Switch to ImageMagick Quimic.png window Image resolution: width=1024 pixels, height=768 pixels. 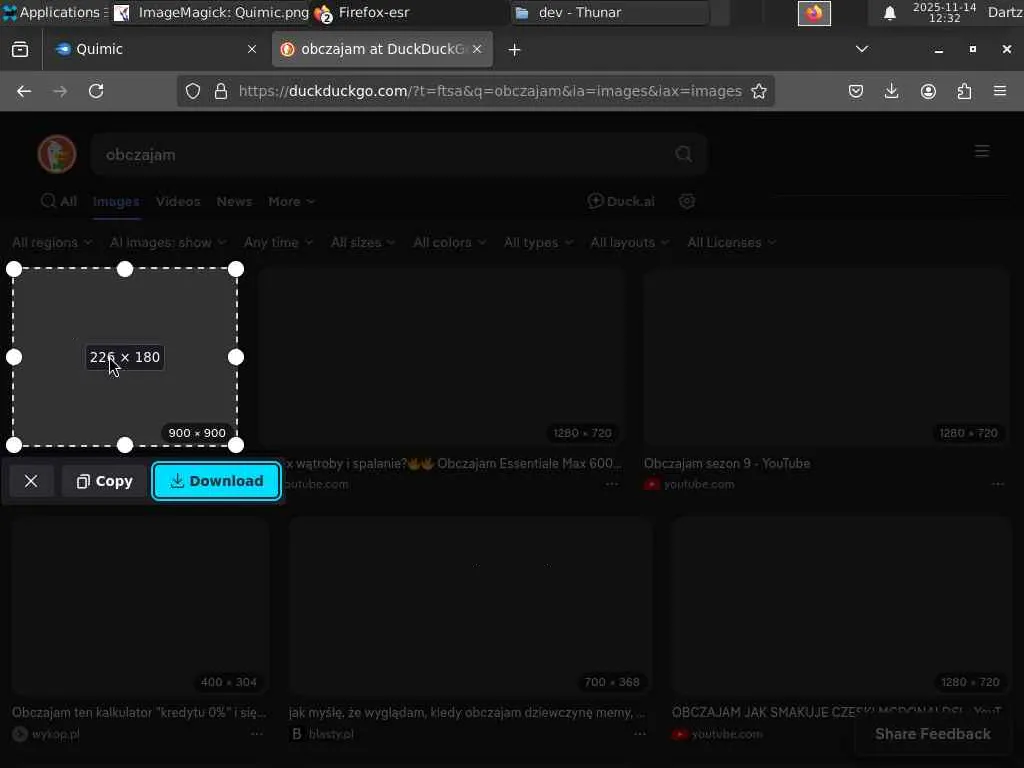click(x=211, y=12)
